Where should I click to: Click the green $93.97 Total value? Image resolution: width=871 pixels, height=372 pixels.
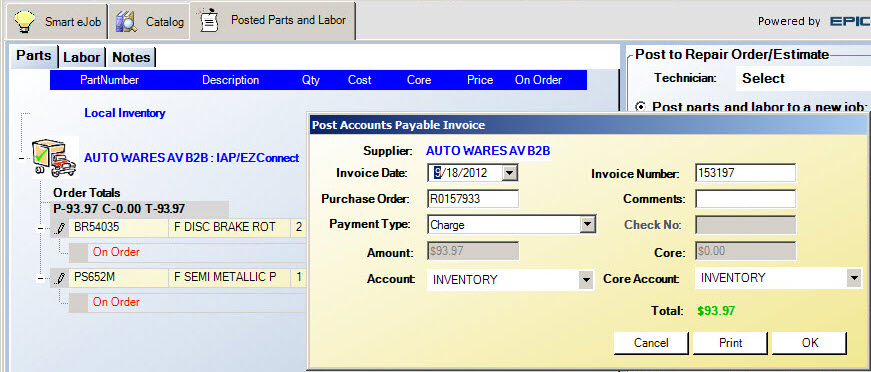[716, 311]
